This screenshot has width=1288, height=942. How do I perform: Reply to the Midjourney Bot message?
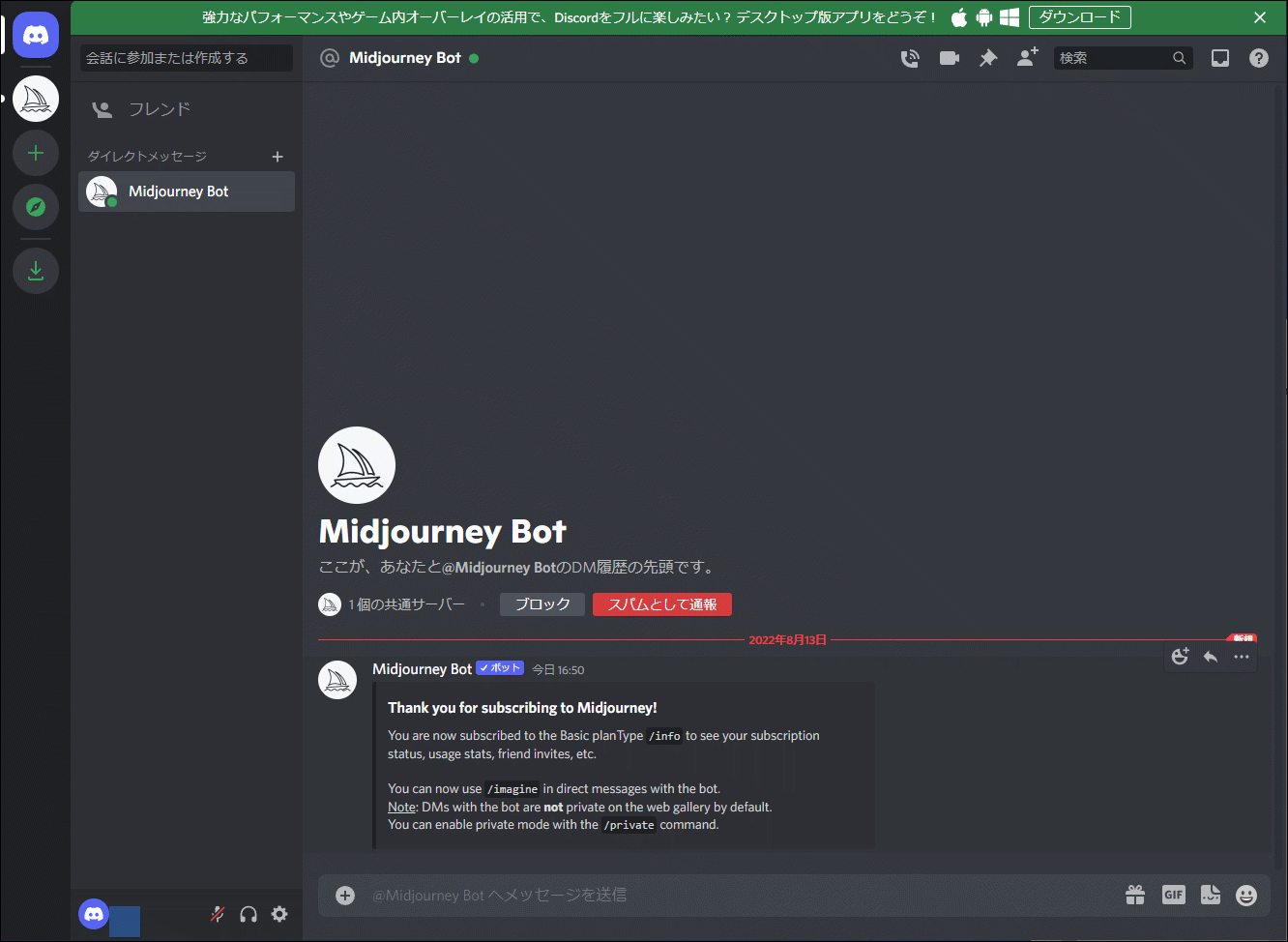1211,657
